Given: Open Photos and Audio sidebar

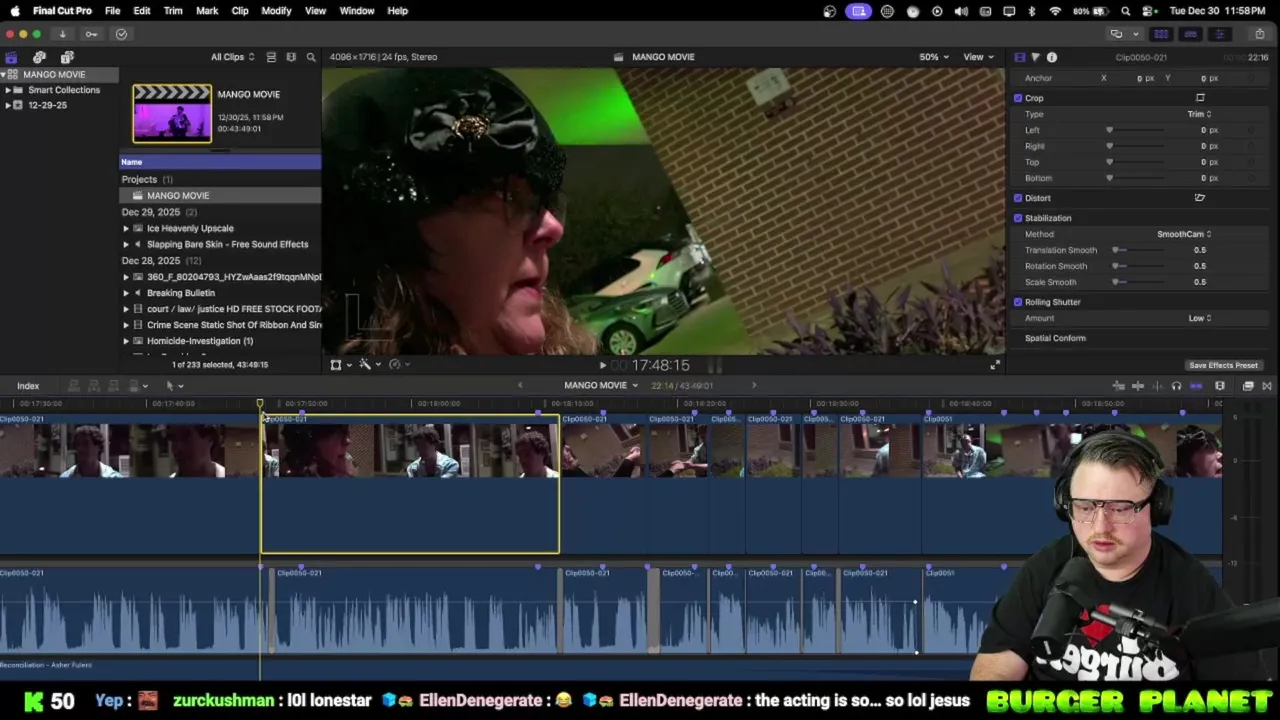Looking at the screenshot, I should (39, 57).
